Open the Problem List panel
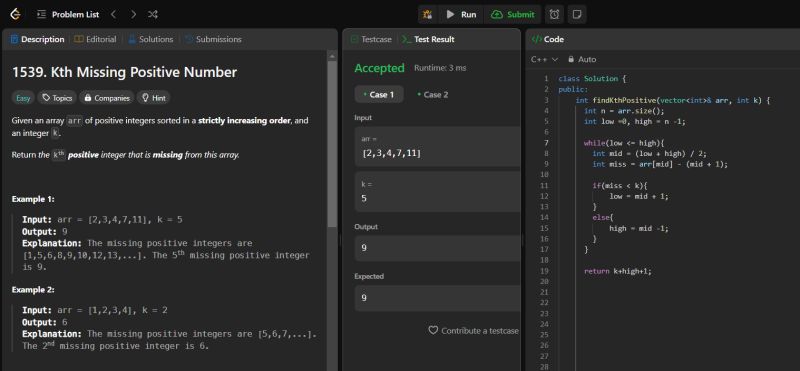The width and height of the screenshot is (800, 371). coord(68,14)
